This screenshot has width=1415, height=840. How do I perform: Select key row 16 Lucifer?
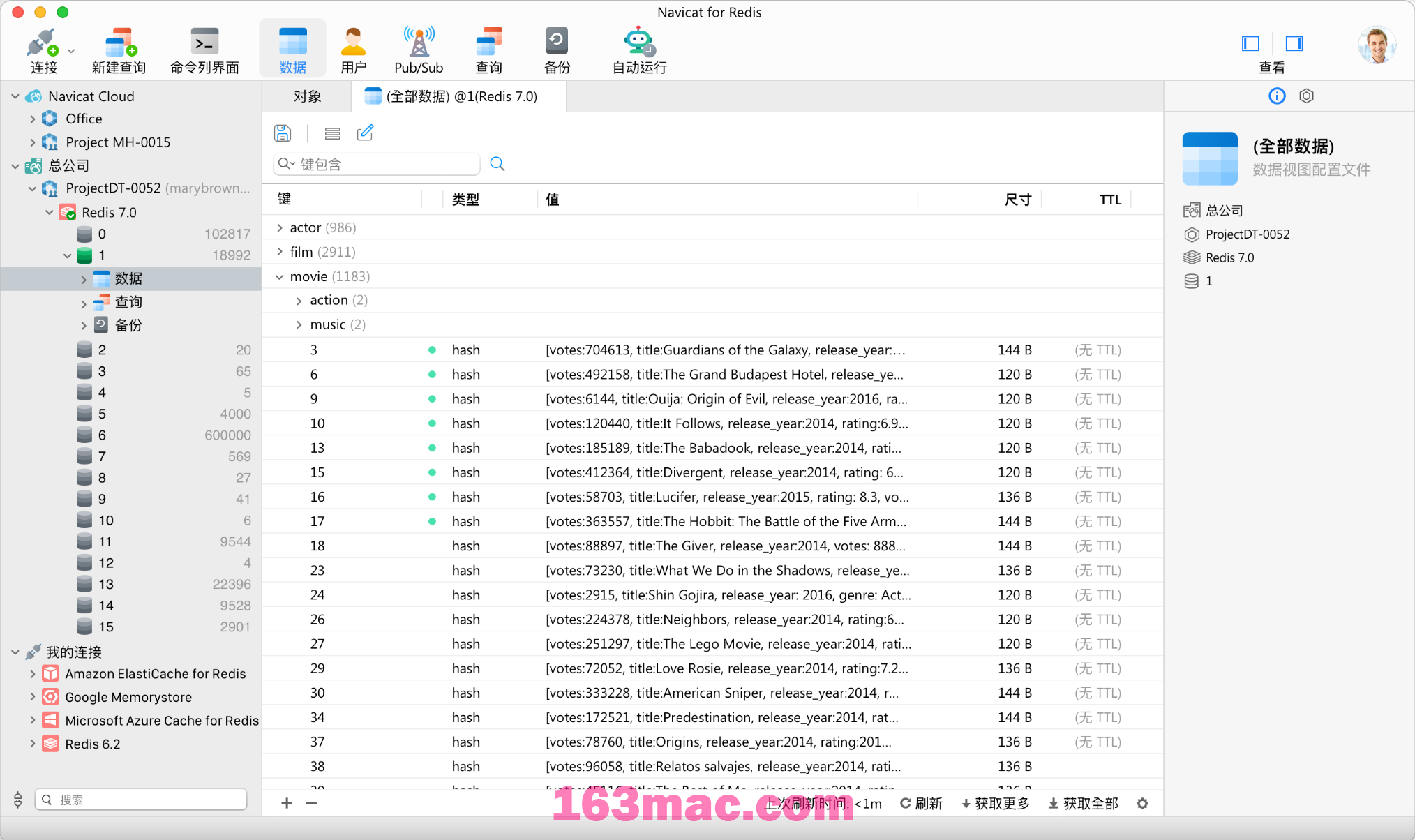pos(712,497)
